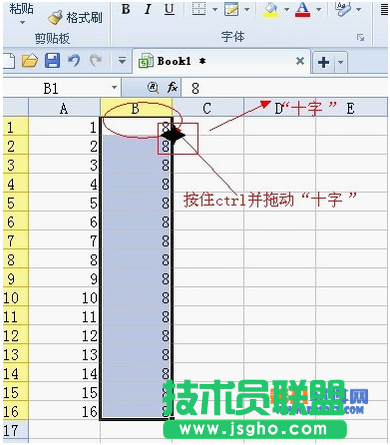Open new tab dropdown arrow
Screen dimensions: 390x445
tap(340, 62)
